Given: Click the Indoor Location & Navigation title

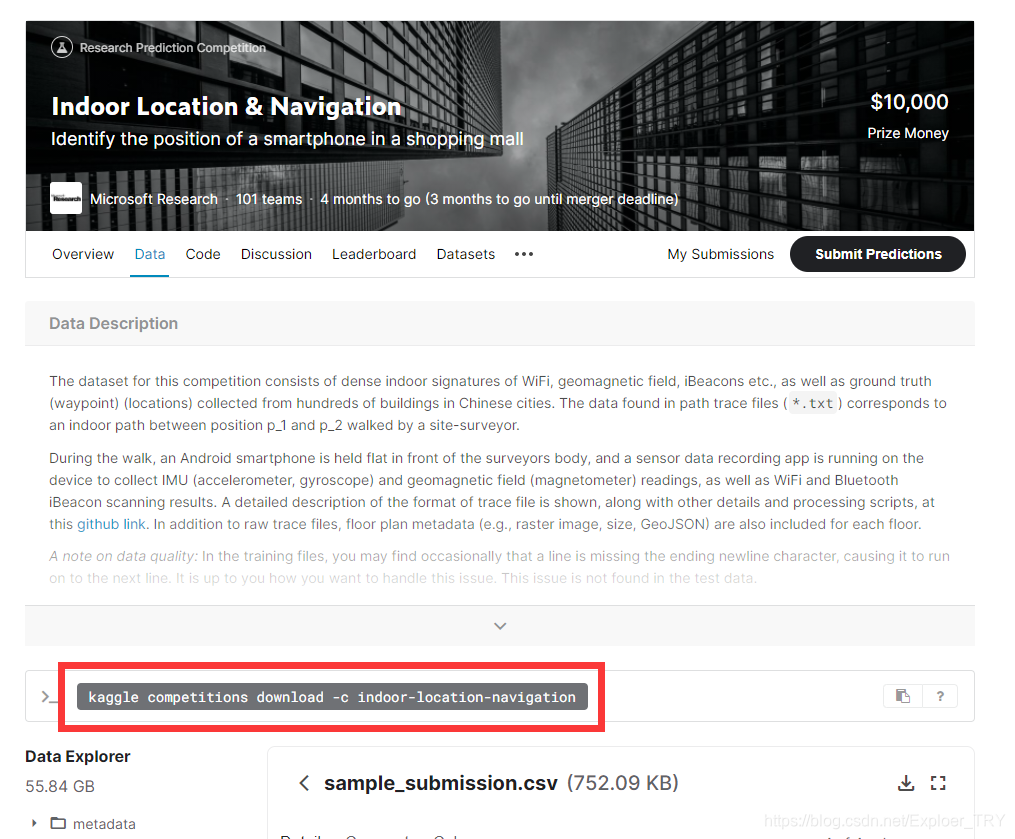Looking at the screenshot, I should pos(227,107).
